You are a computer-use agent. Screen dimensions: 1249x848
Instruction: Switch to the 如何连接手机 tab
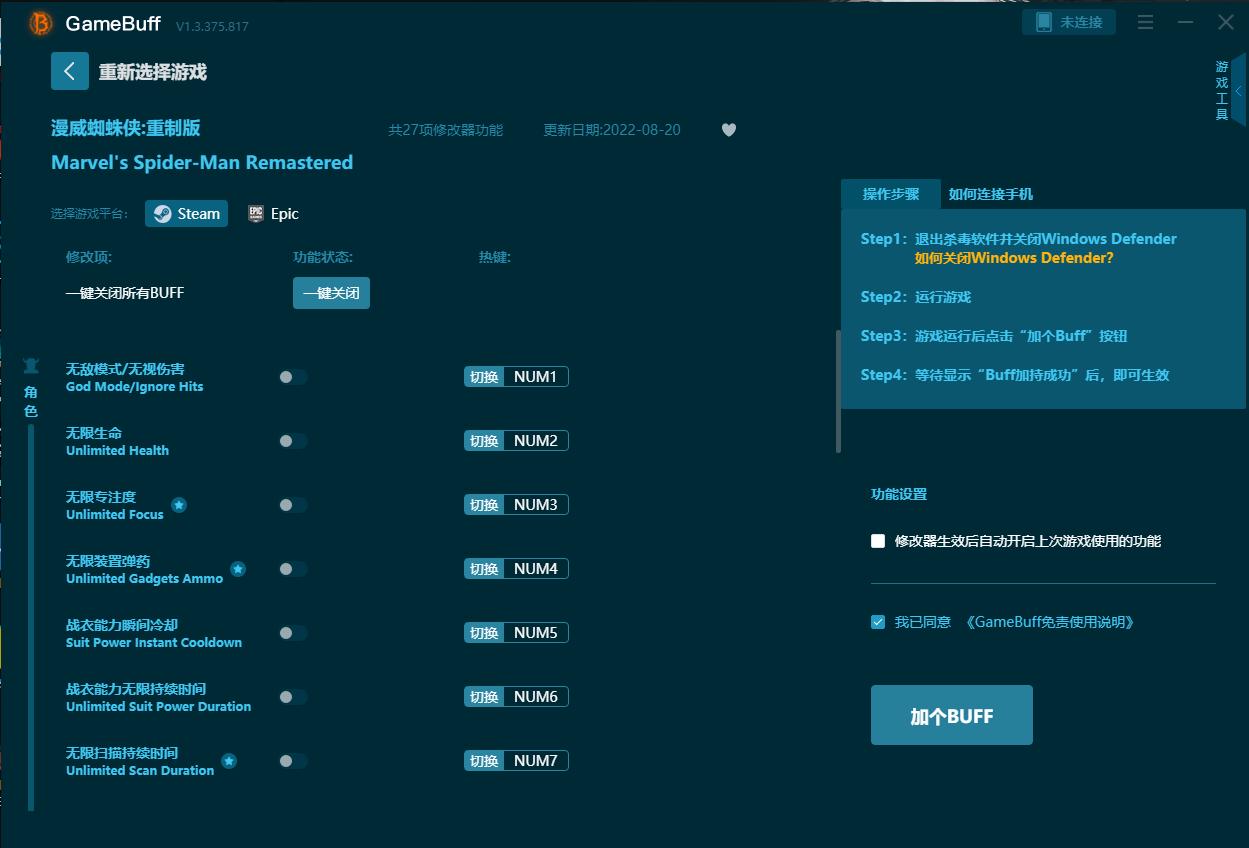coord(990,194)
